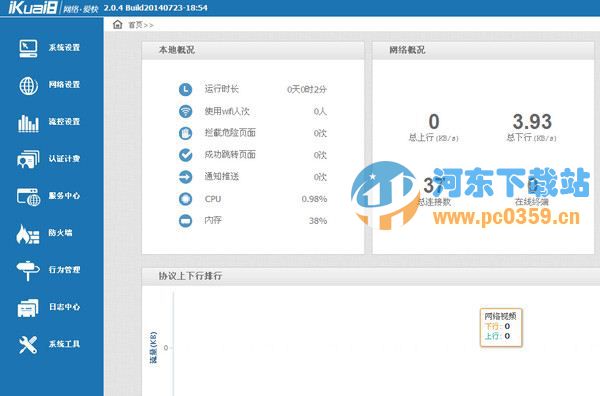
Task: Select 流控设置 menu label
Action: click(x=64, y=122)
